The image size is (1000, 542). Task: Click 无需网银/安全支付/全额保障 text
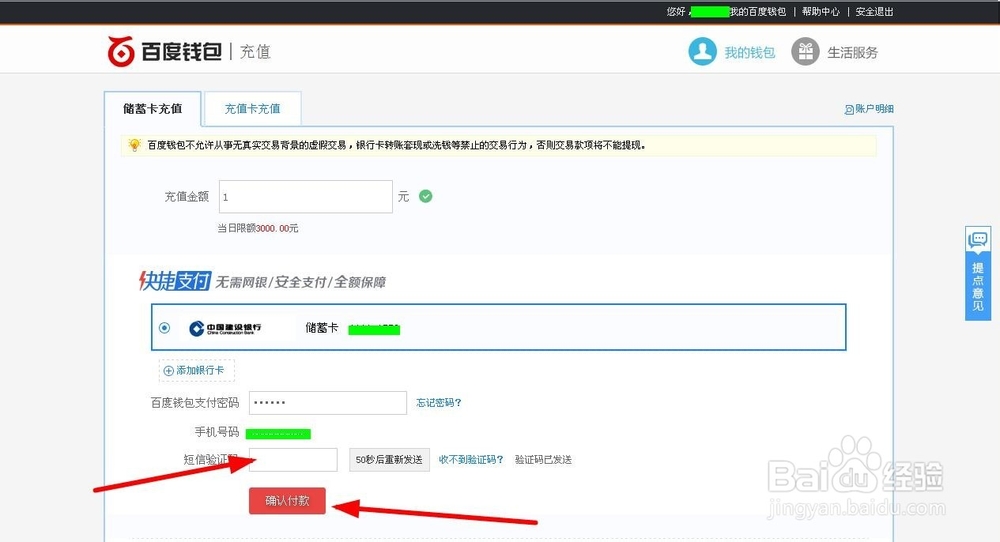pos(300,282)
